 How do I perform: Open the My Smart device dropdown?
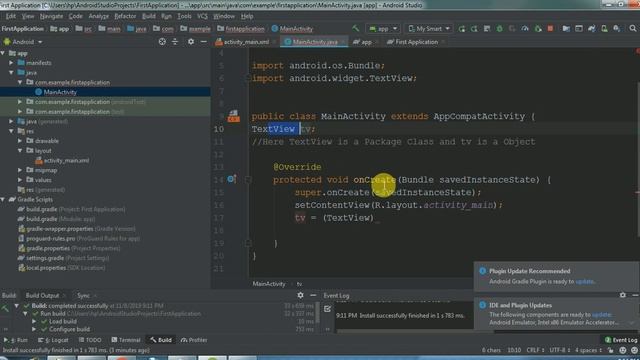tap(429, 29)
